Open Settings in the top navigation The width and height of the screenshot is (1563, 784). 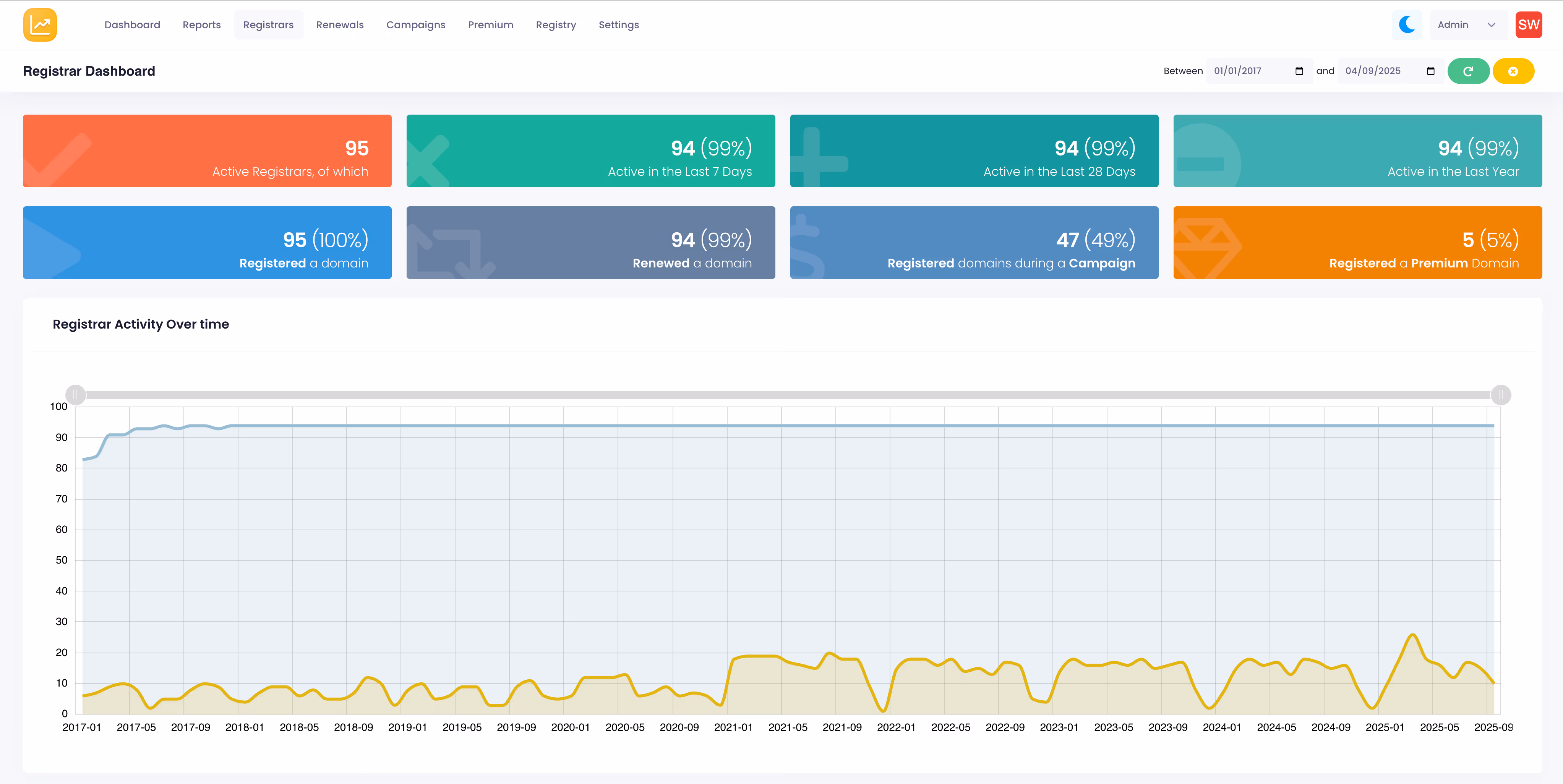pyautogui.click(x=618, y=25)
